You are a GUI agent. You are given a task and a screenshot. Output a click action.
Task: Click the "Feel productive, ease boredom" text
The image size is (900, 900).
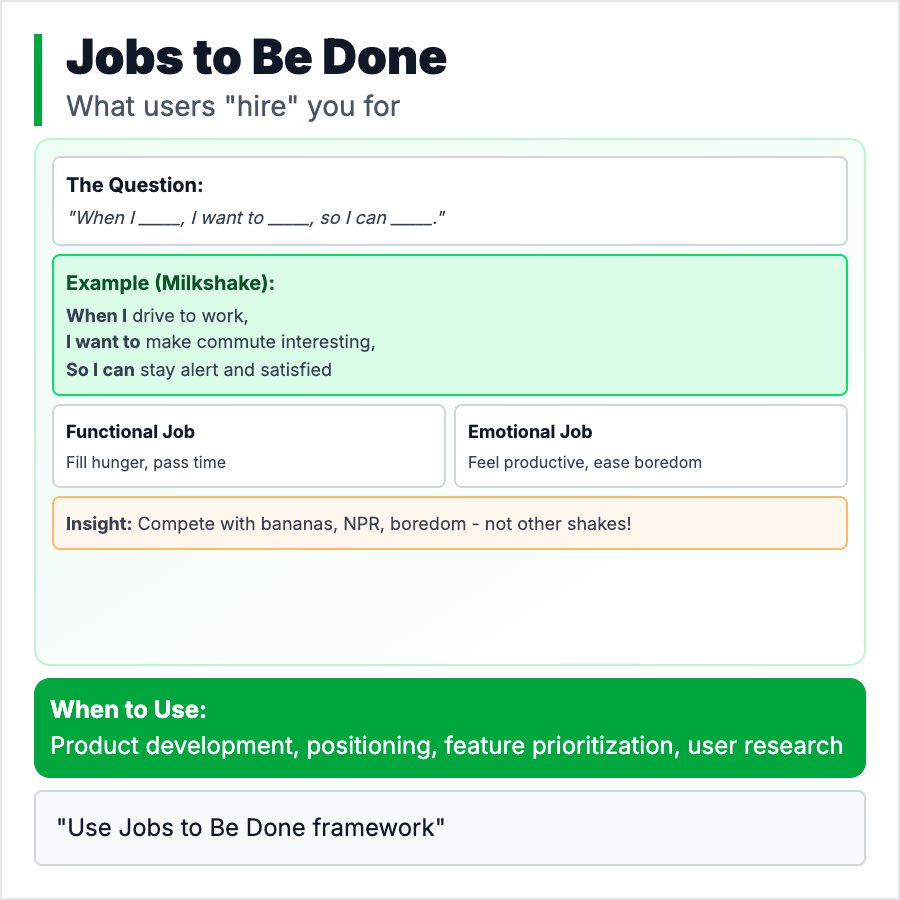(x=584, y=463)
